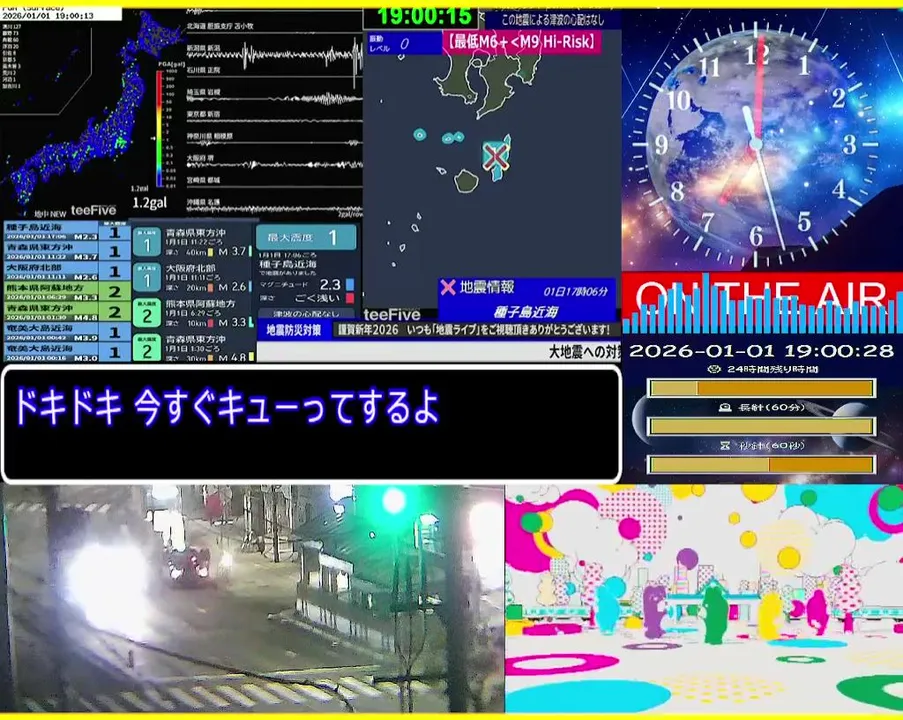Click the 秒針(60秒) progress bar
903x720 pixels.
point(761,464)
